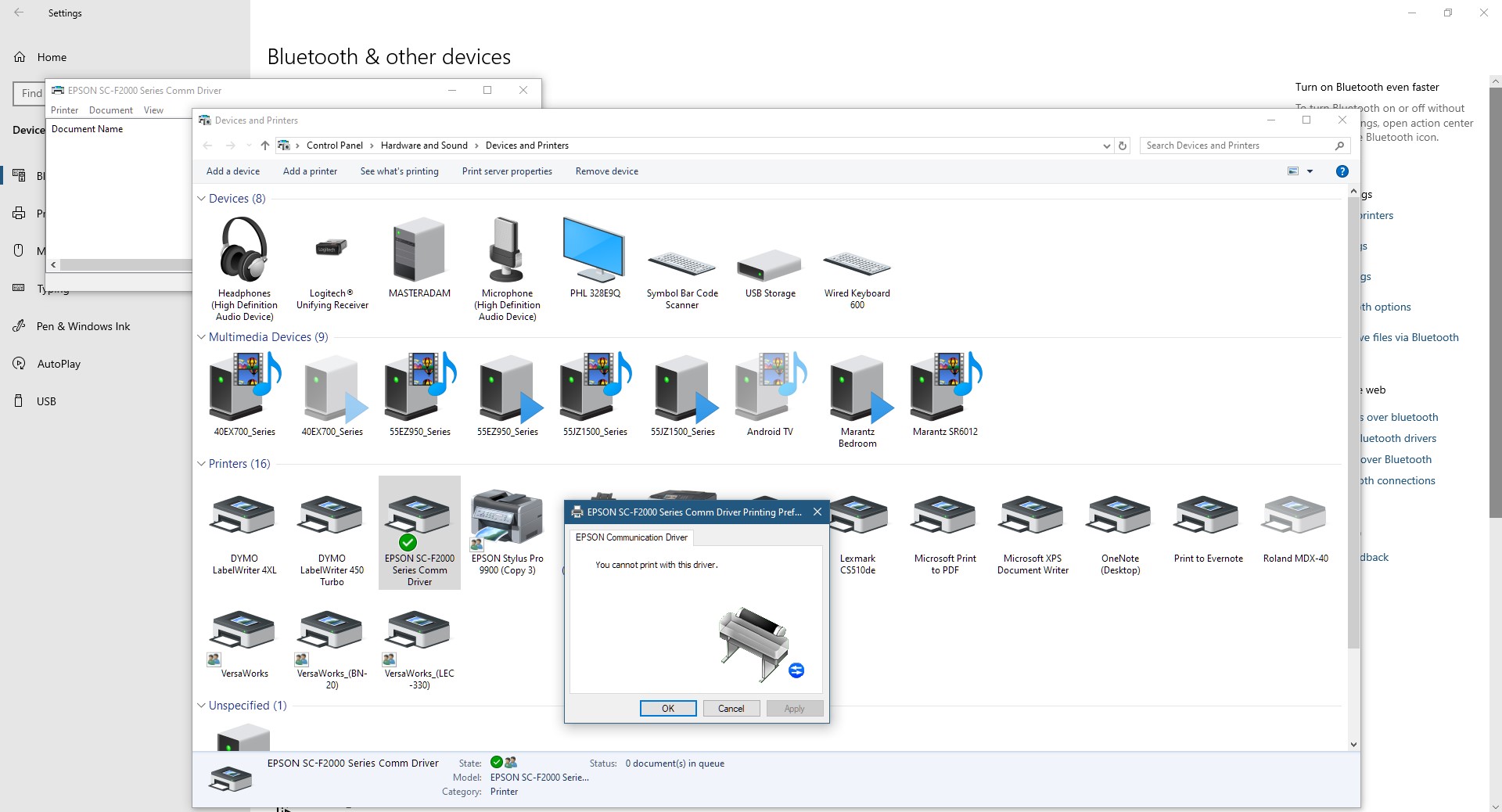
Task: Select the Marantz SR6012 multimedia device
Action: pyautogui.click(x=945, y=395)
